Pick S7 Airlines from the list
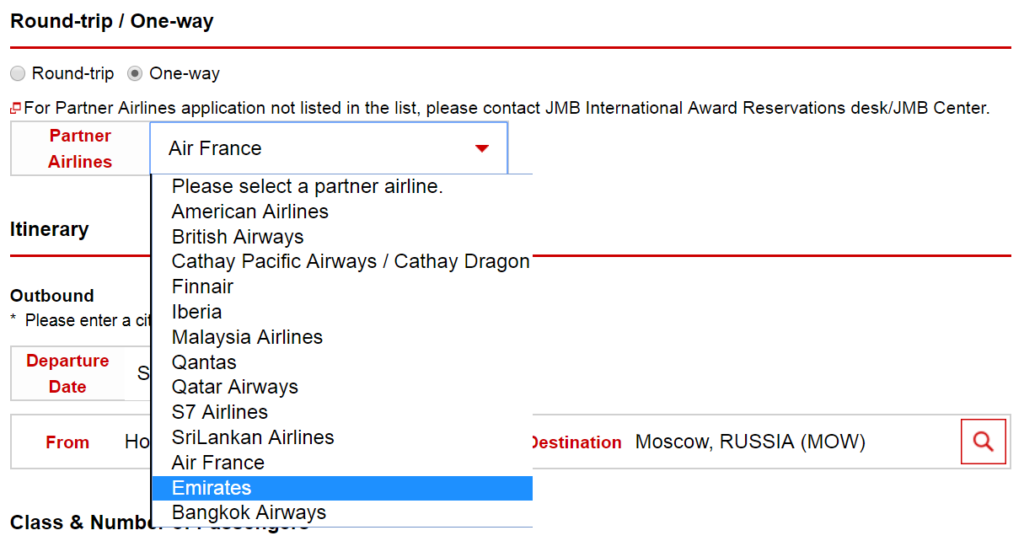This screenshot has height=541, width=1024. pos(342,412)
